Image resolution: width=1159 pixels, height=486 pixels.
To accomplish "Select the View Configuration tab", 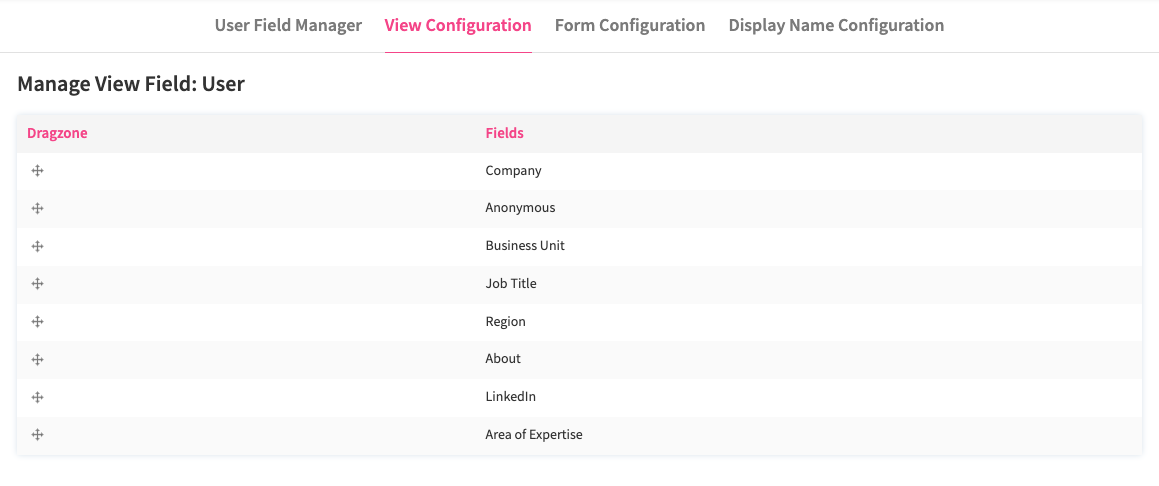I will point(458,26).
